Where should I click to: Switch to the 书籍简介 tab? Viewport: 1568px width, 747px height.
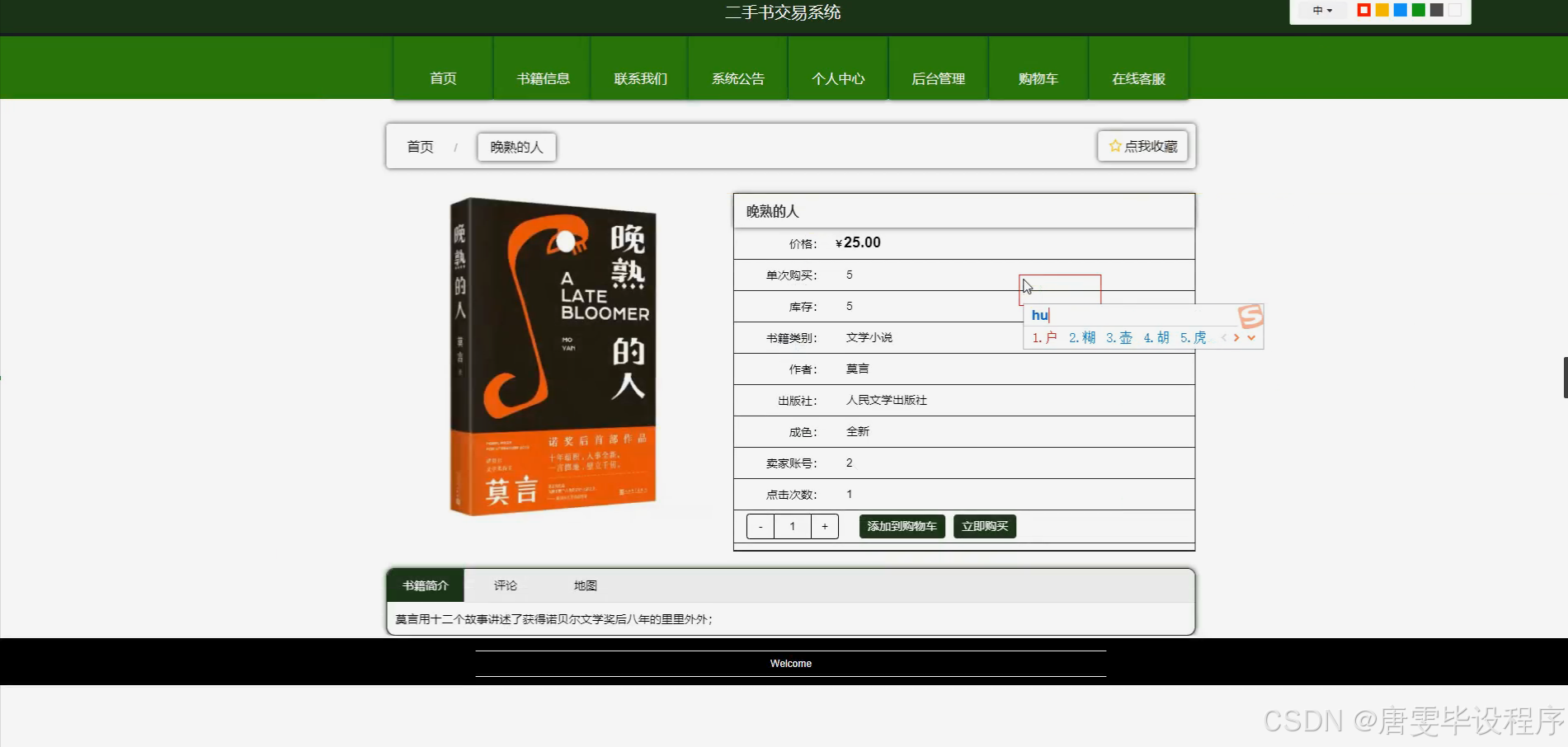pos(426,585)
